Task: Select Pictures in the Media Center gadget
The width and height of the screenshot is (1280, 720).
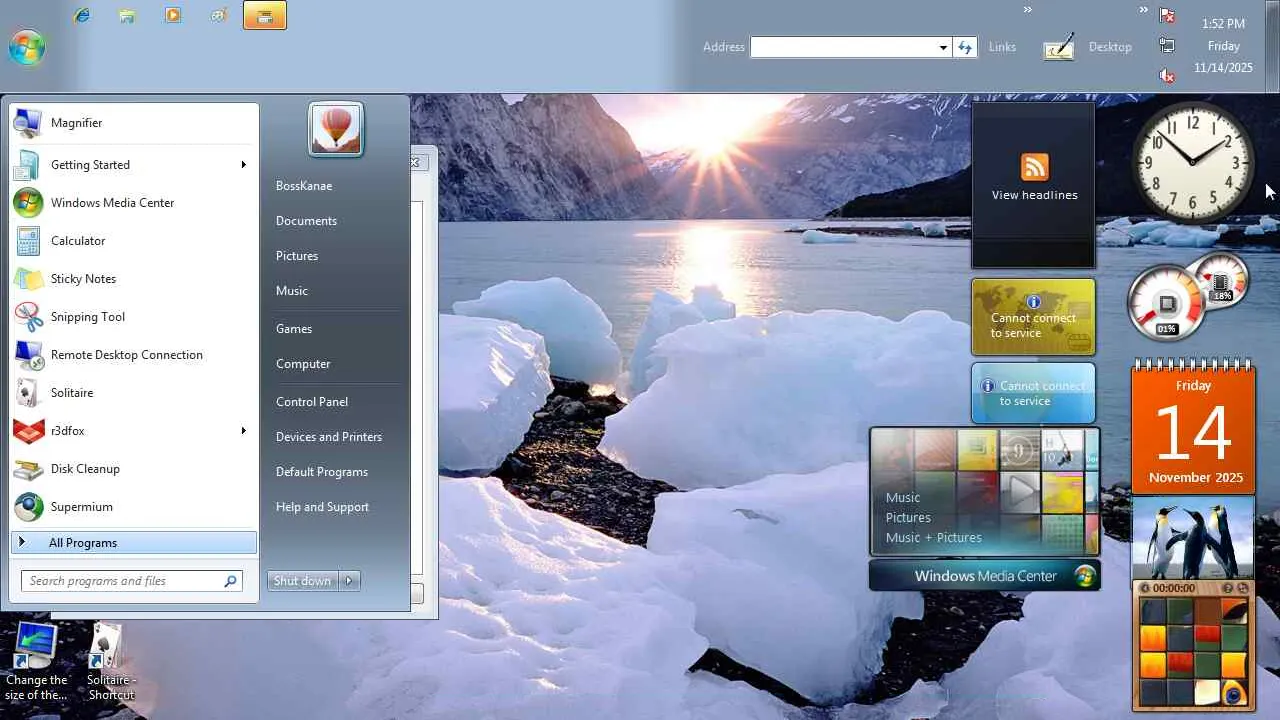Action: (908, 518)
